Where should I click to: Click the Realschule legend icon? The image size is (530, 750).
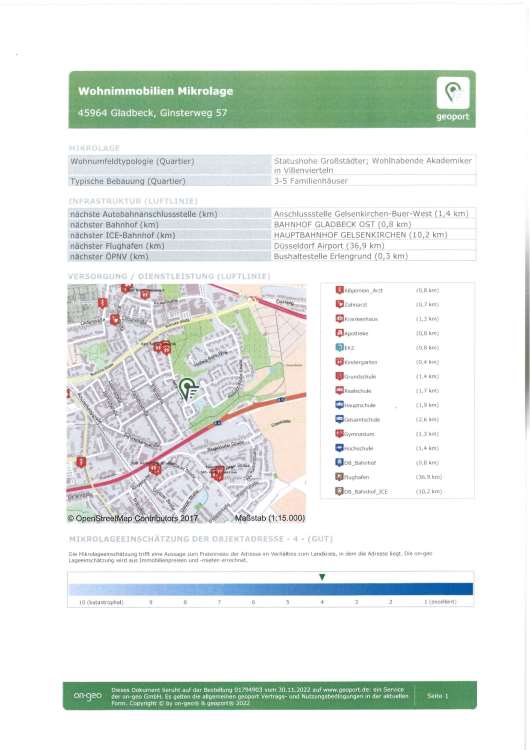tap(340, 390)
